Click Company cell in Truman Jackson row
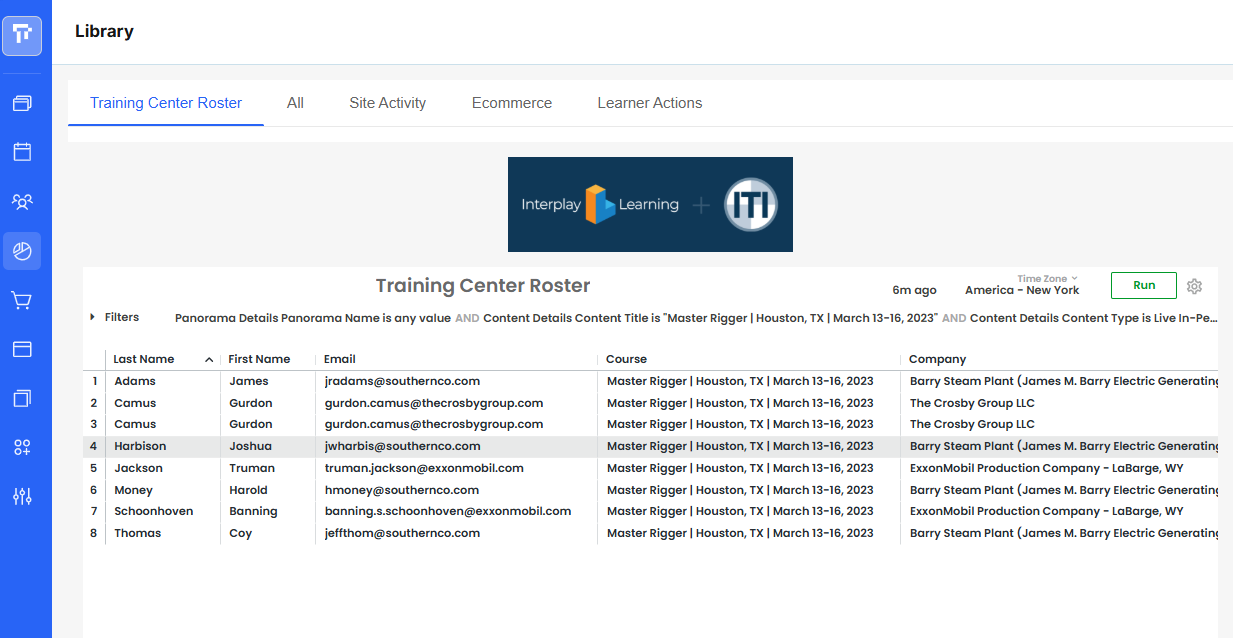This screenshot has height=638, width=1233. coord(1046,468)
